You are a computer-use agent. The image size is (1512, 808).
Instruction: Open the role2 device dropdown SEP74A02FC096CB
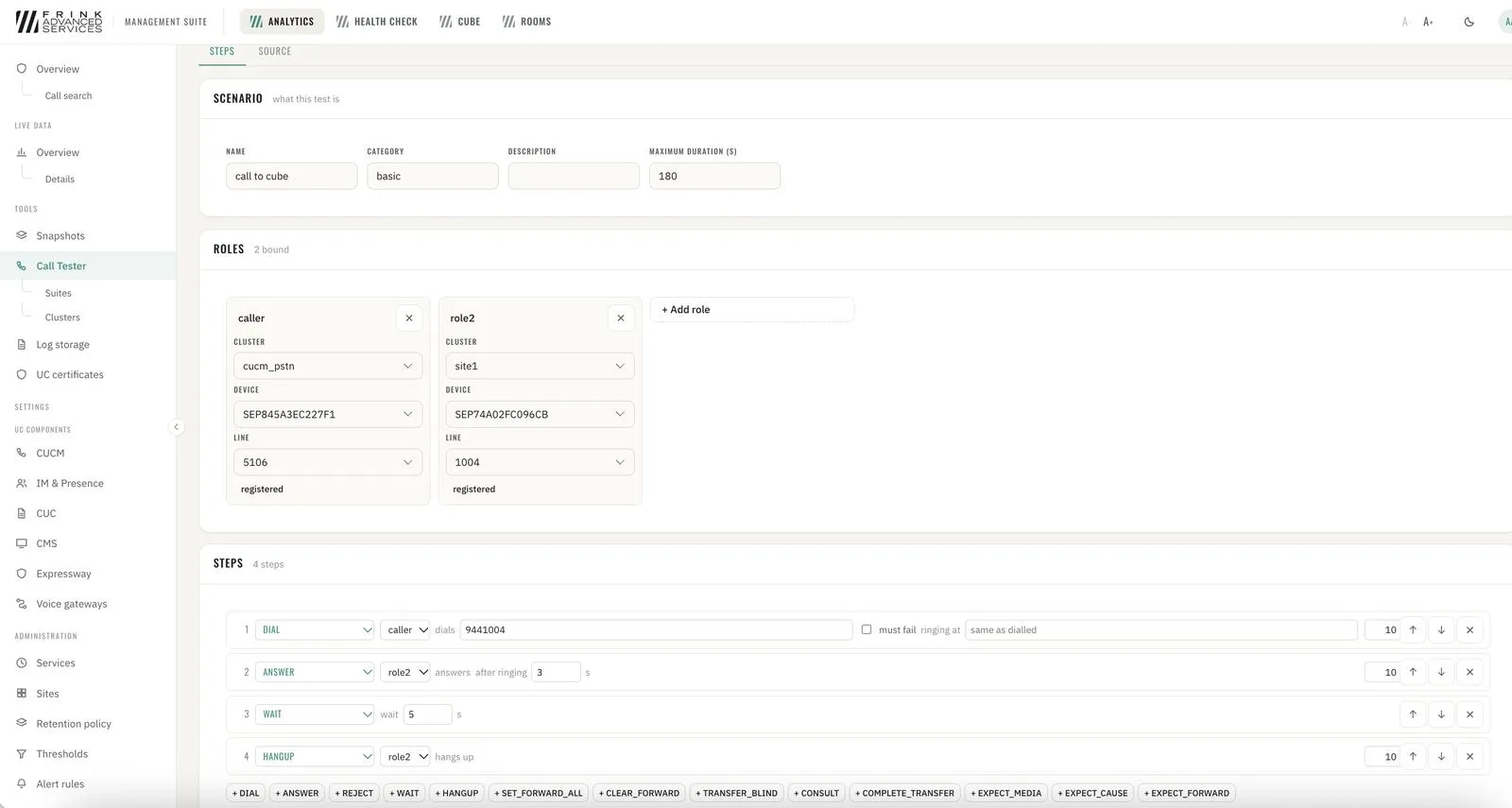point(540,415)
